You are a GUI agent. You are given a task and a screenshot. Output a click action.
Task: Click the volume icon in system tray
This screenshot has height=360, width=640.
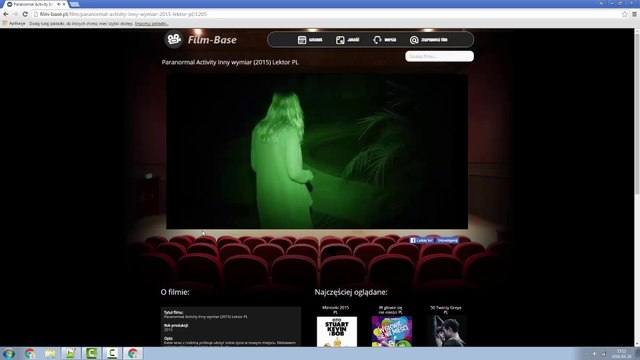[595, 354]
